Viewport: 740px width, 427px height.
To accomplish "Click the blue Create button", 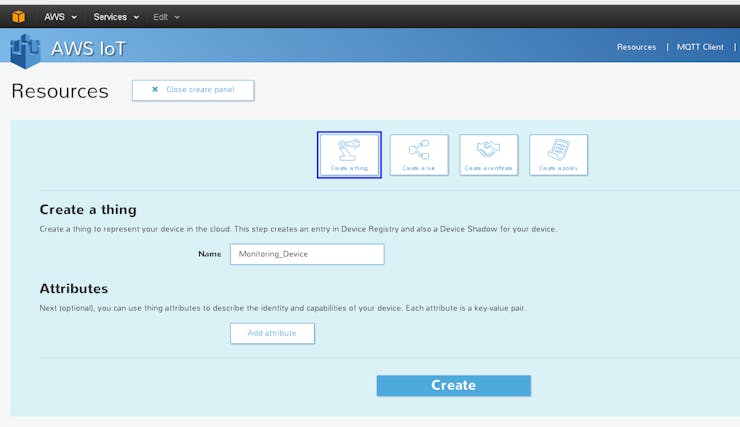I will (454, 385).
